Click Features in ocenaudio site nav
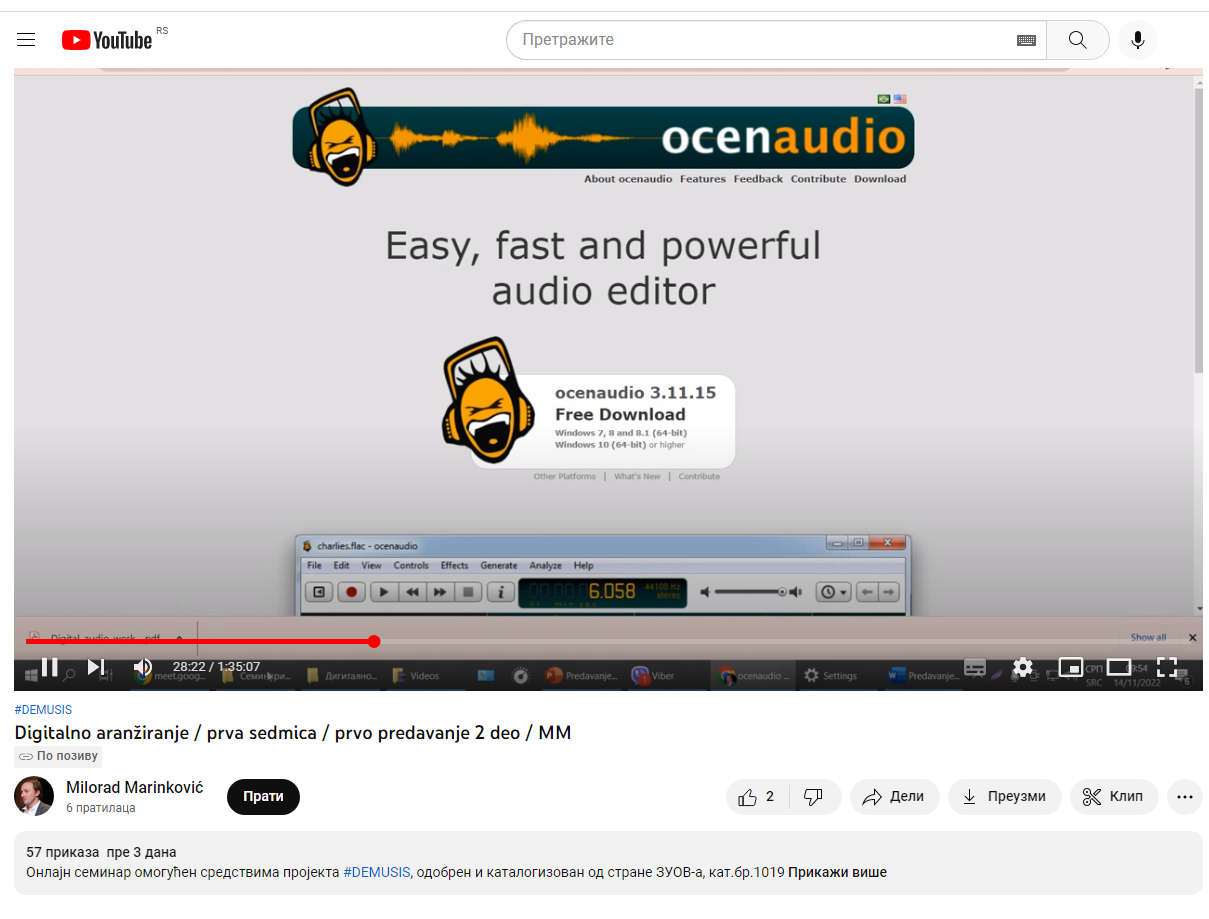Screen dimensions: 1209x919 [x=703, y=179]
